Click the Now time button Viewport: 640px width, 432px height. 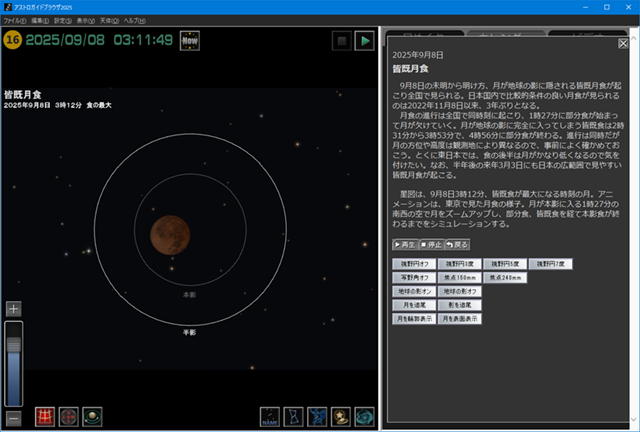tap(189, 41)
